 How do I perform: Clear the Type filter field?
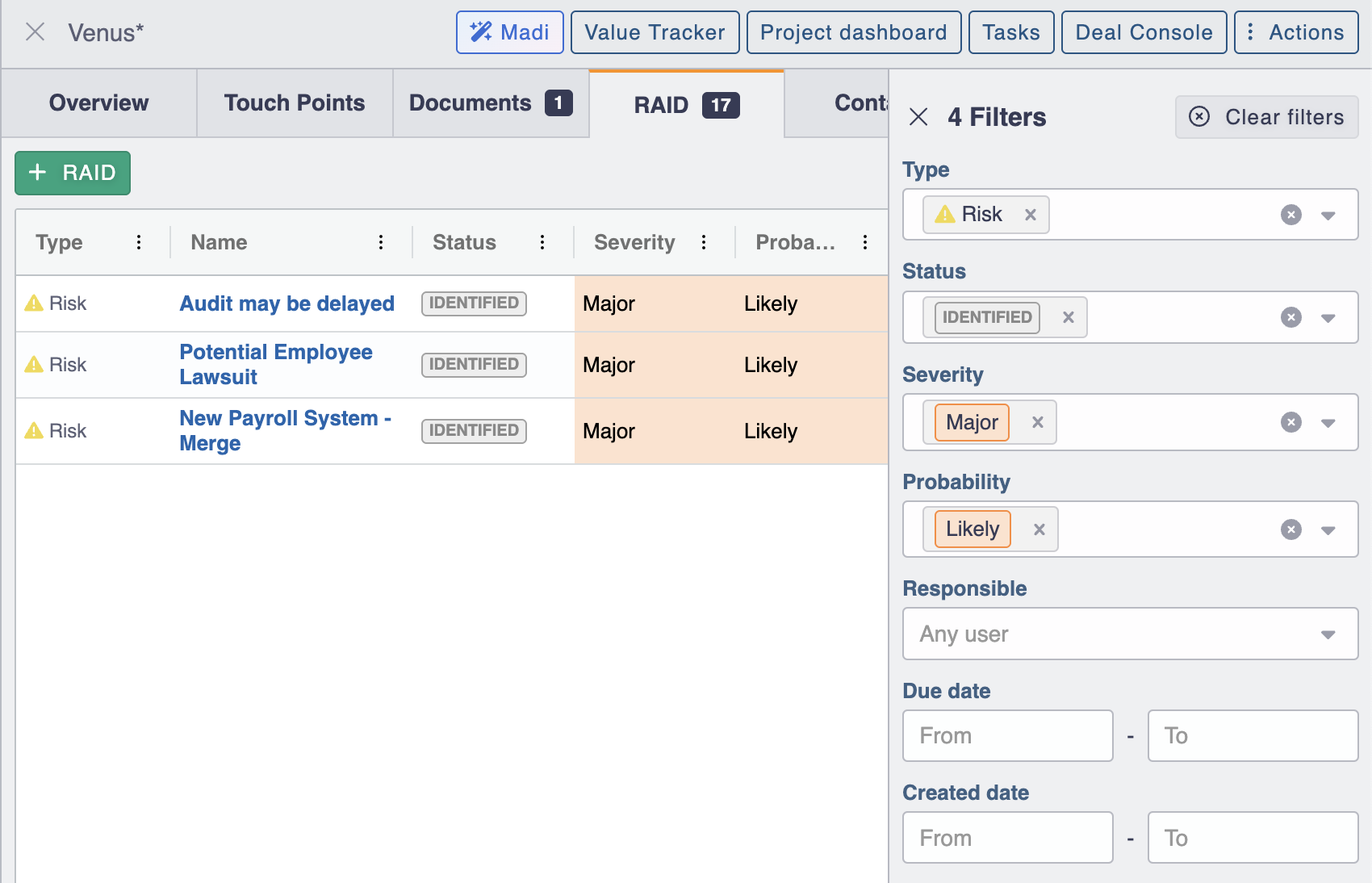(1291, 215)
